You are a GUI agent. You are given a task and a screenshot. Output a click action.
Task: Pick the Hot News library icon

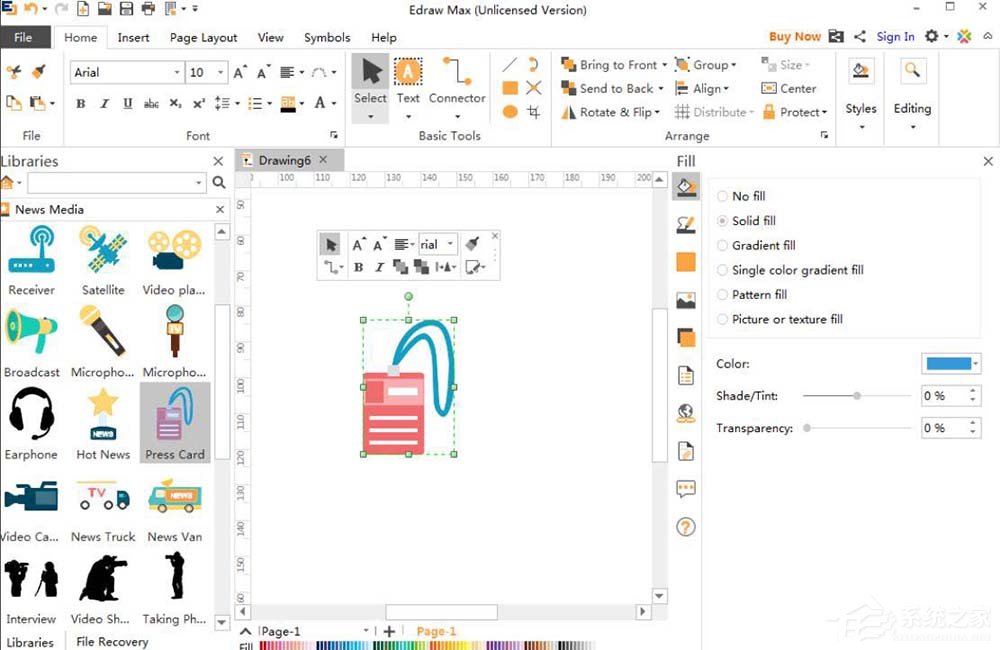103,417
